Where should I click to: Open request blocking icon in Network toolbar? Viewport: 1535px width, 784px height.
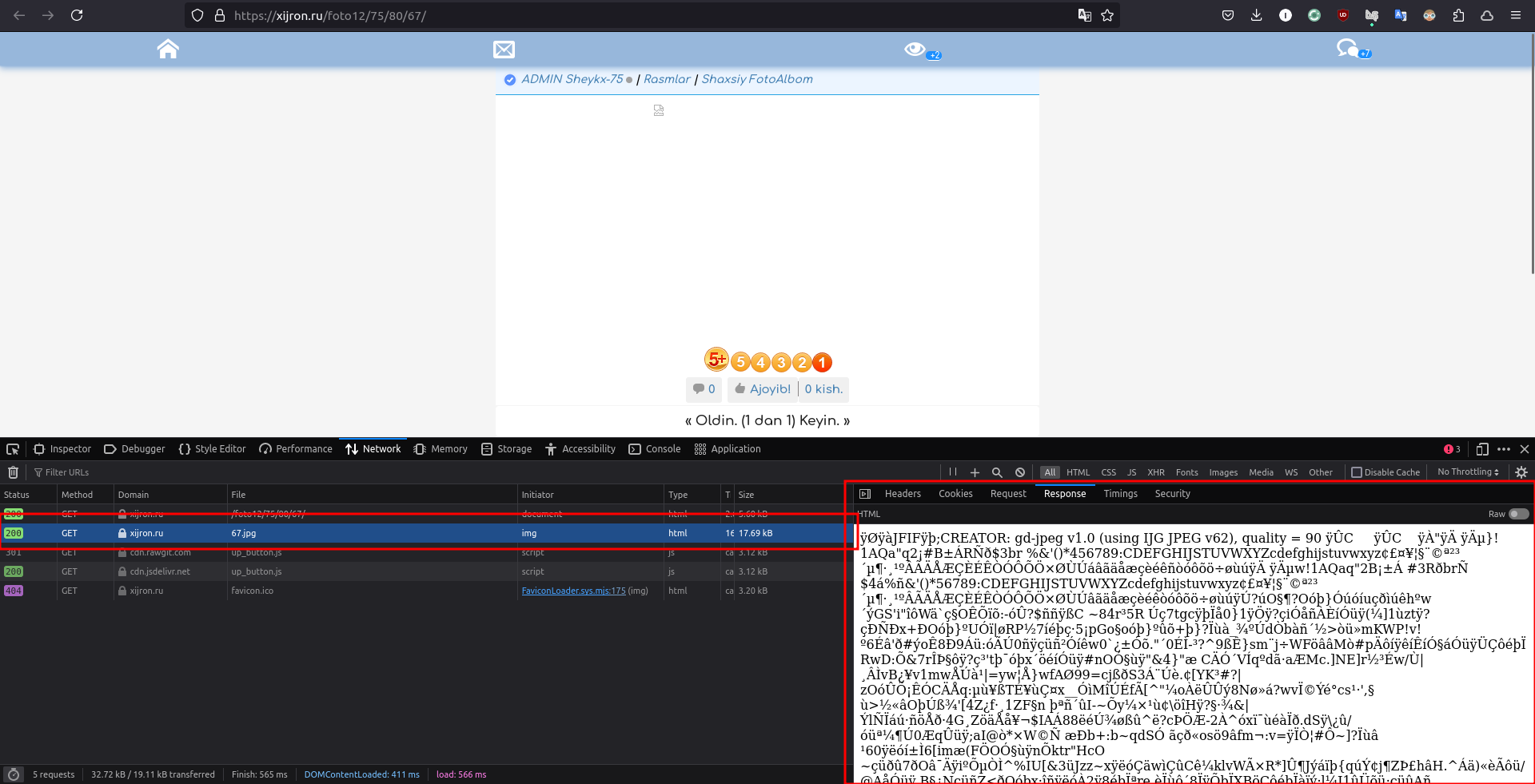[1020, 472]
